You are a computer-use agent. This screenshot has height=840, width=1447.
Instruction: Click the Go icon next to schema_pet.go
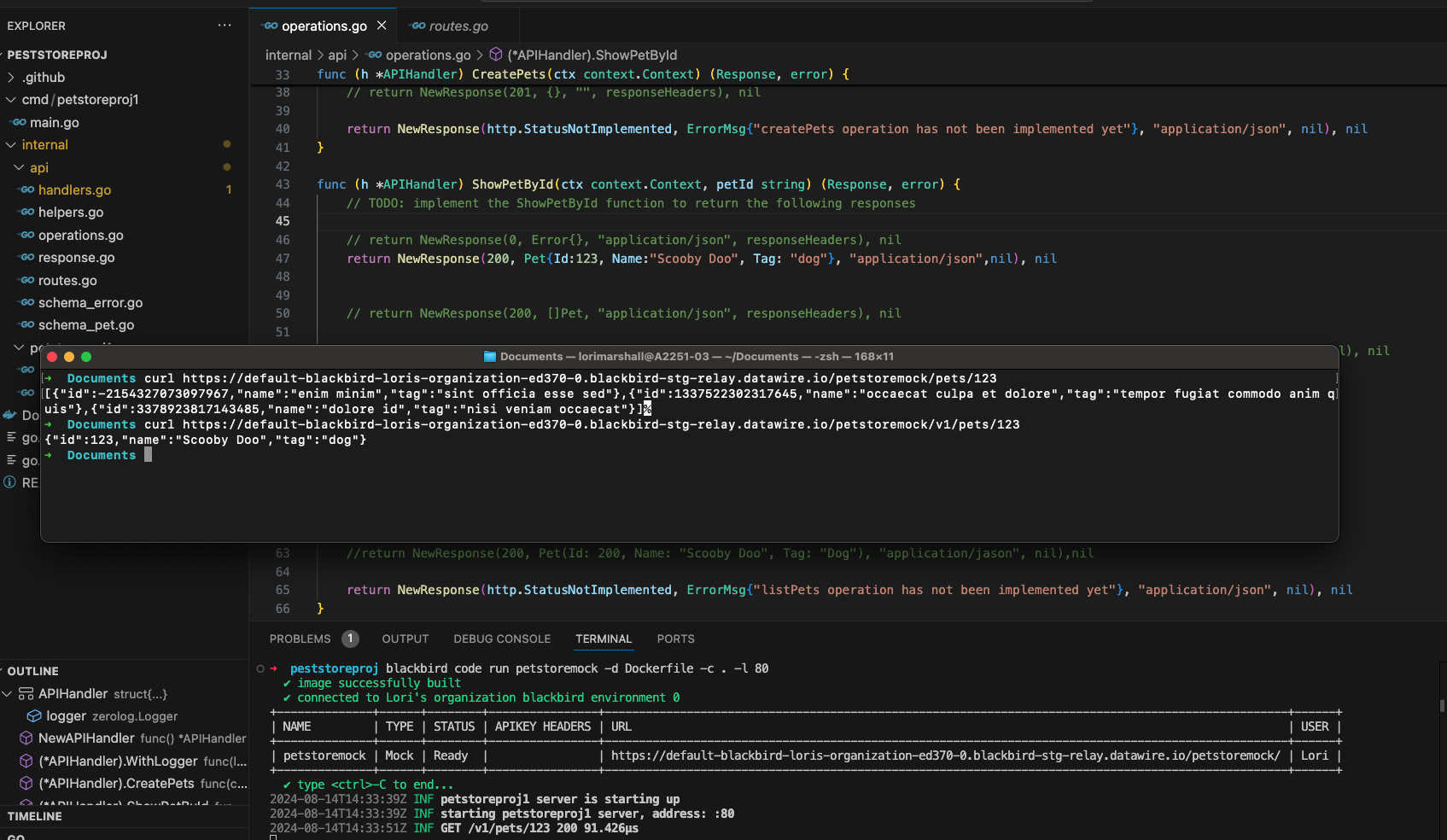pos(27,325)
